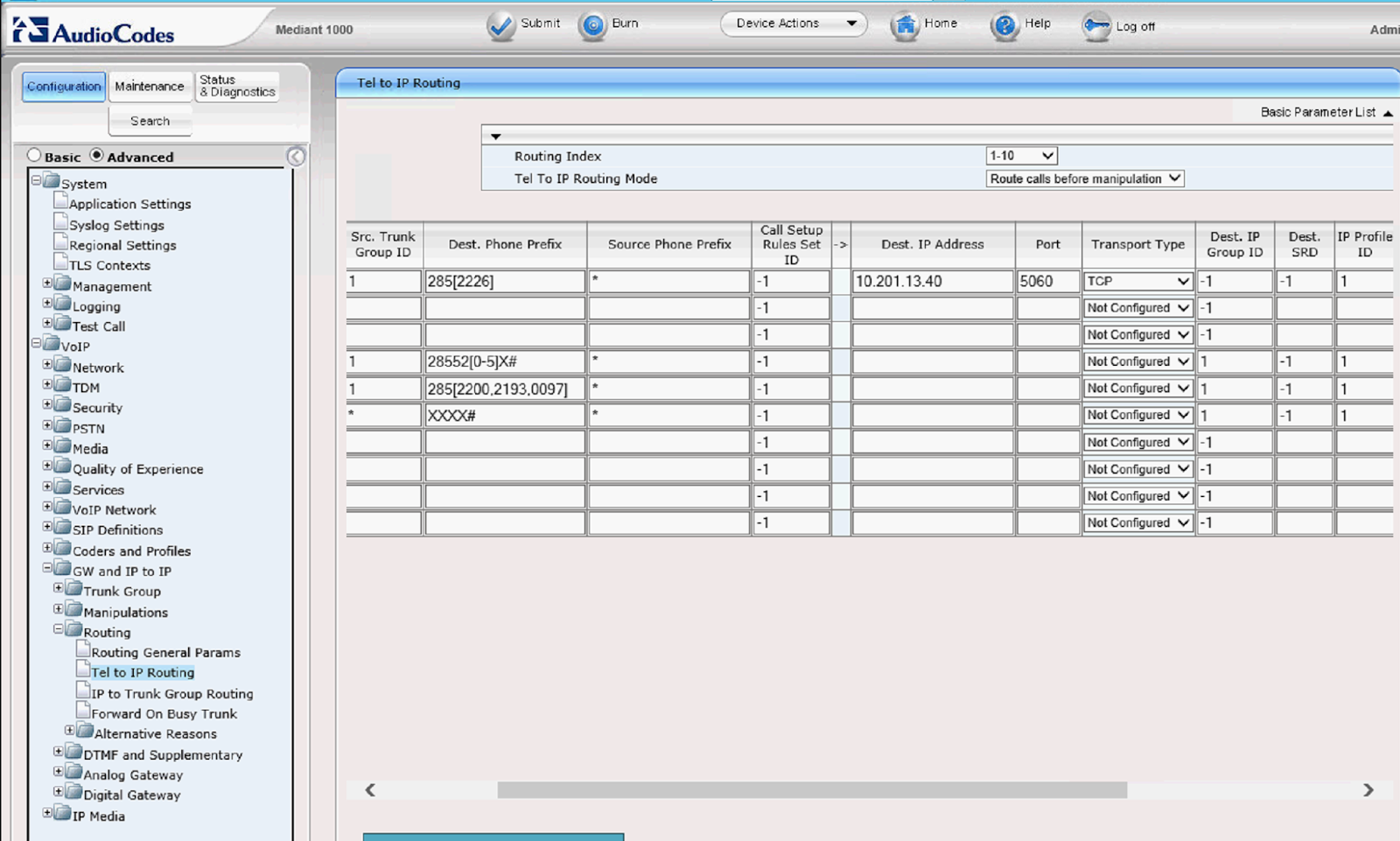This screenshot has width=1400, height=841.
Task: Open the Search tab
Action: coord(150,121)
